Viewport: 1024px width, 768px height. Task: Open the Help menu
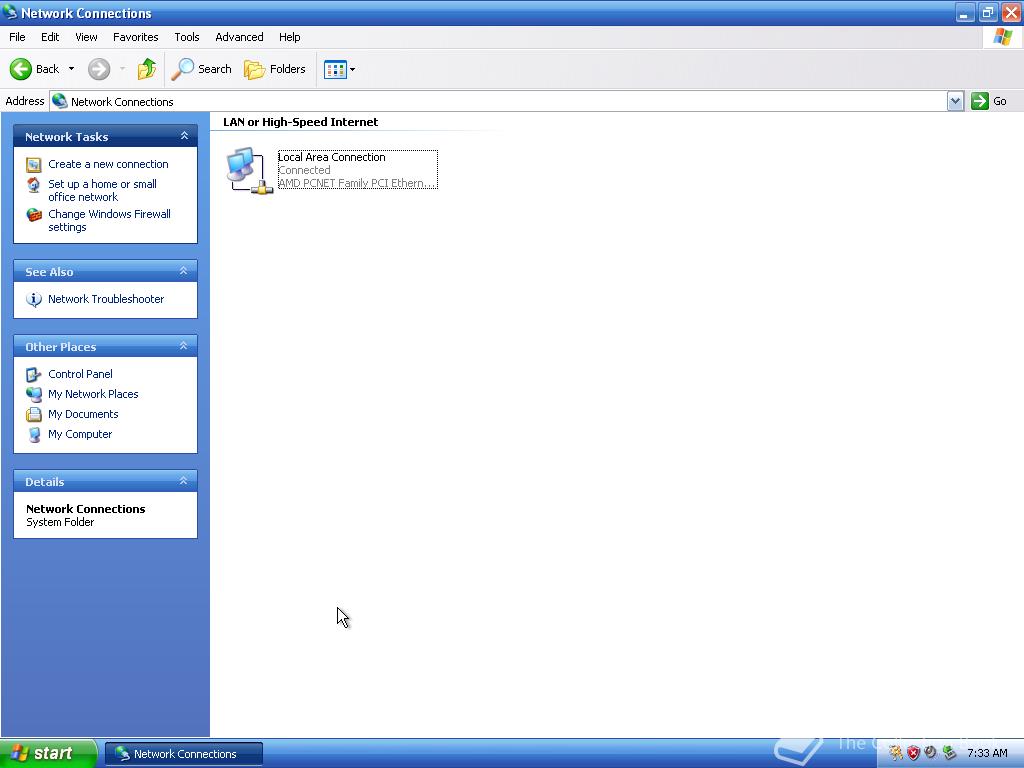(x=289, y=37)
